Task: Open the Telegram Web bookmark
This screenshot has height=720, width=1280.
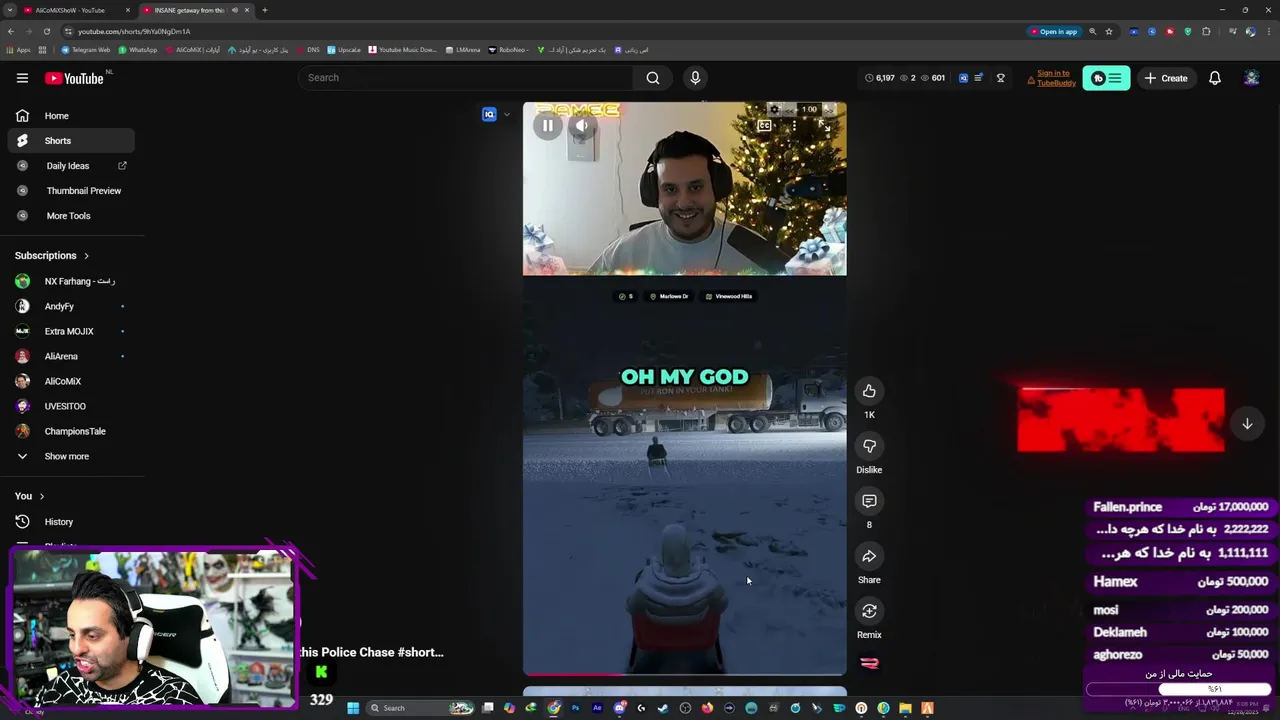Action: coord(86,50)
